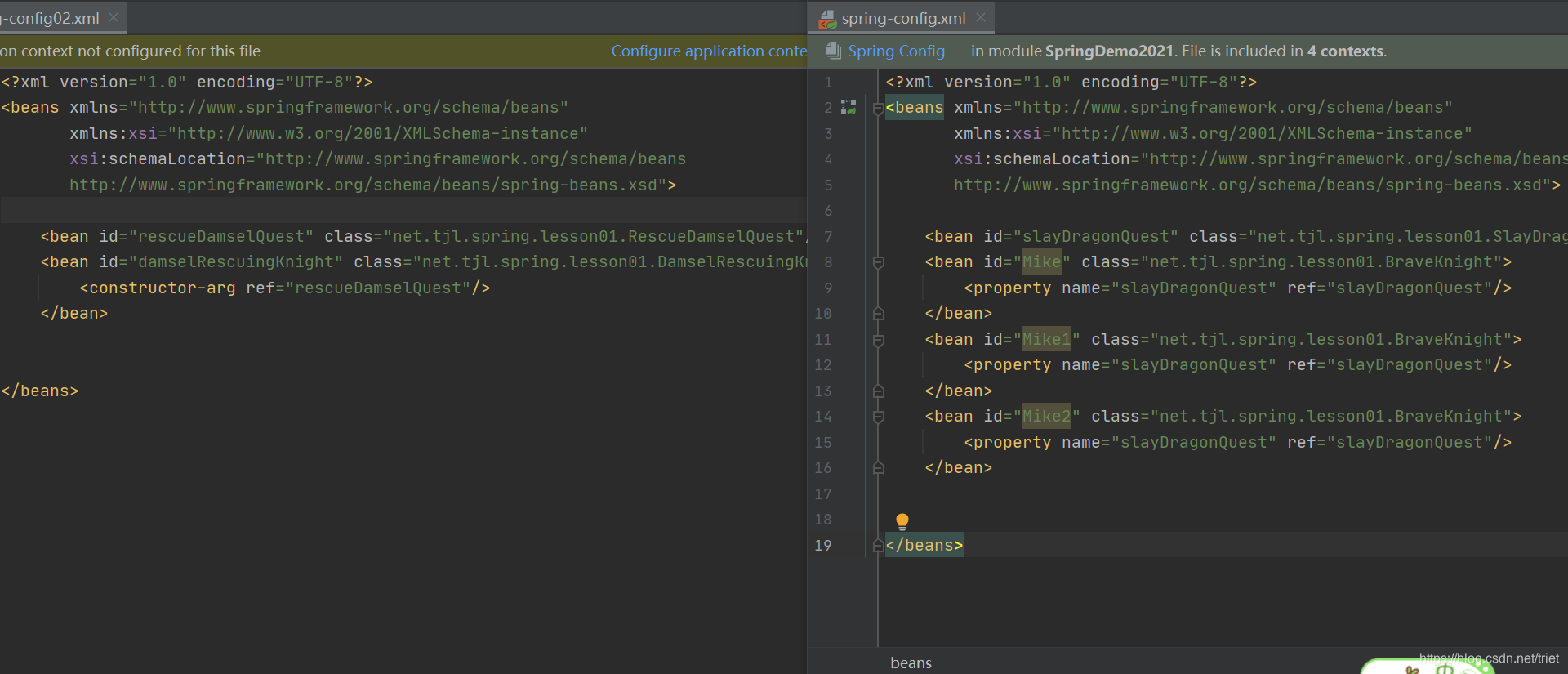This screenshot has height=674, width=1568.
Task: Click the yellow light bulb intention icon
Action: point(902,521)
